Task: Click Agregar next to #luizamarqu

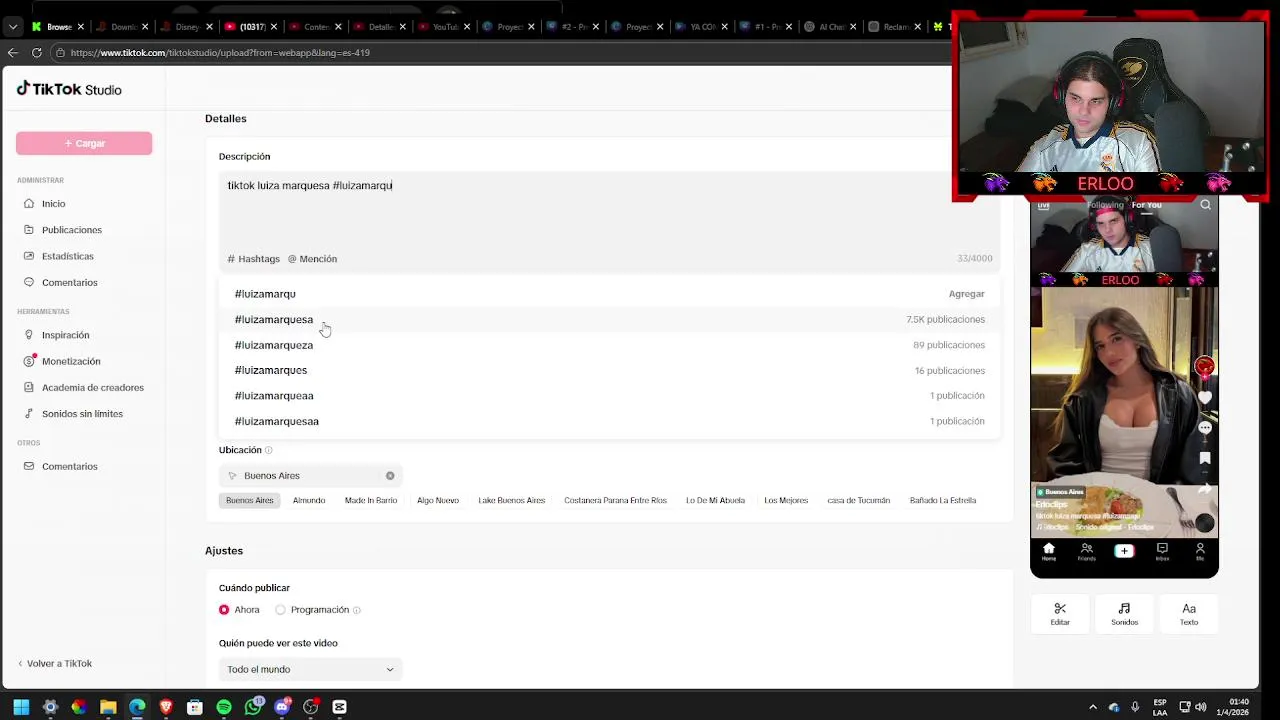Action: (x=966, y=294)
